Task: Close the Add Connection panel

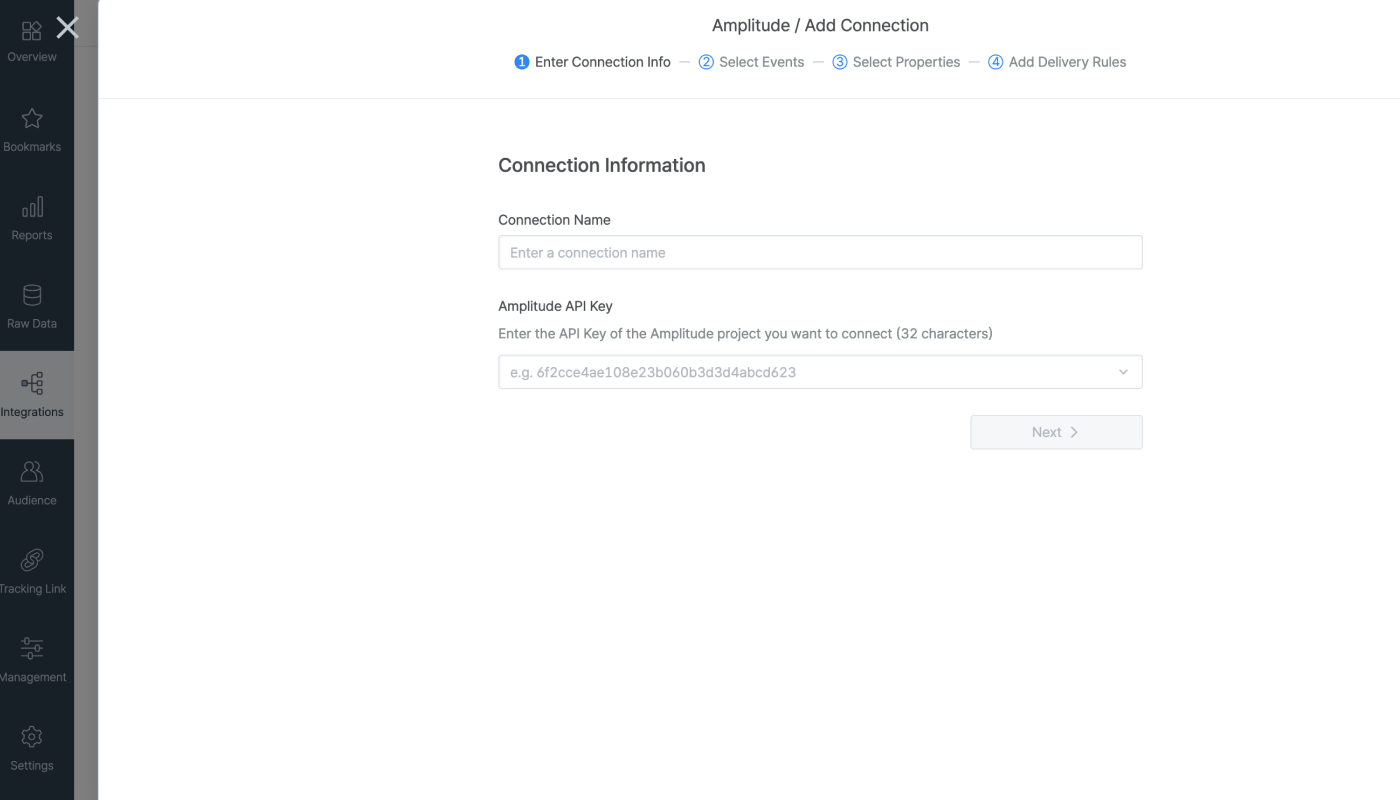Action: (x=67, y=27)
